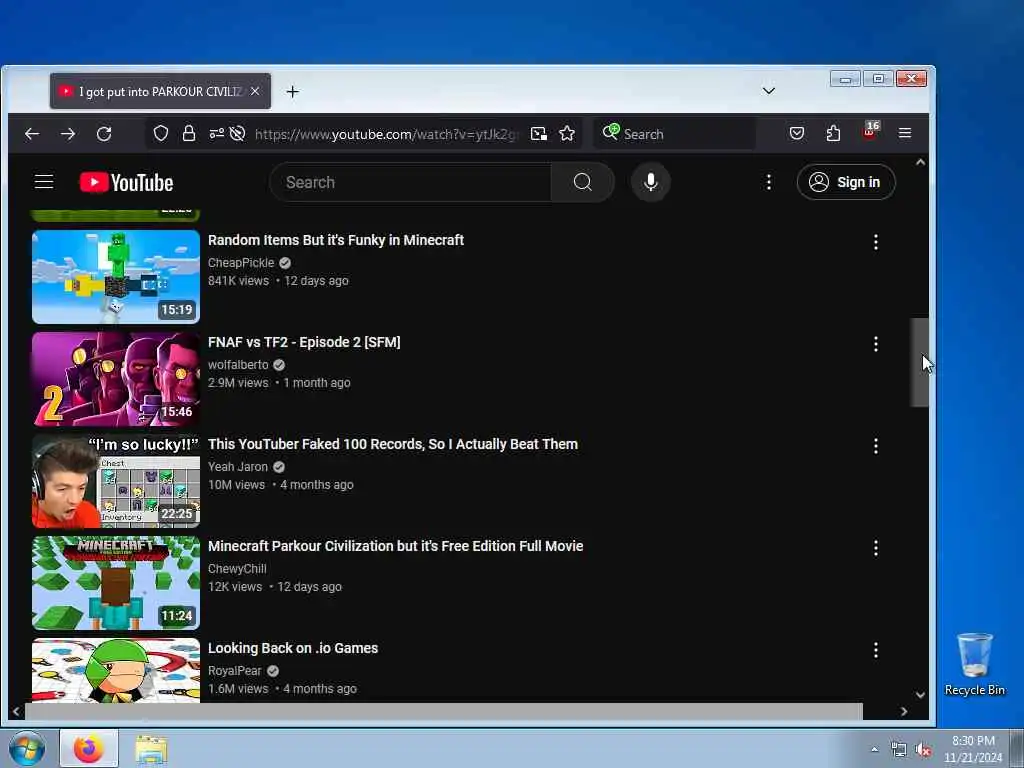Open Firefox application hamburger menu
The width and height of the screenshot is (1024, 768).
tap(904, 133)
